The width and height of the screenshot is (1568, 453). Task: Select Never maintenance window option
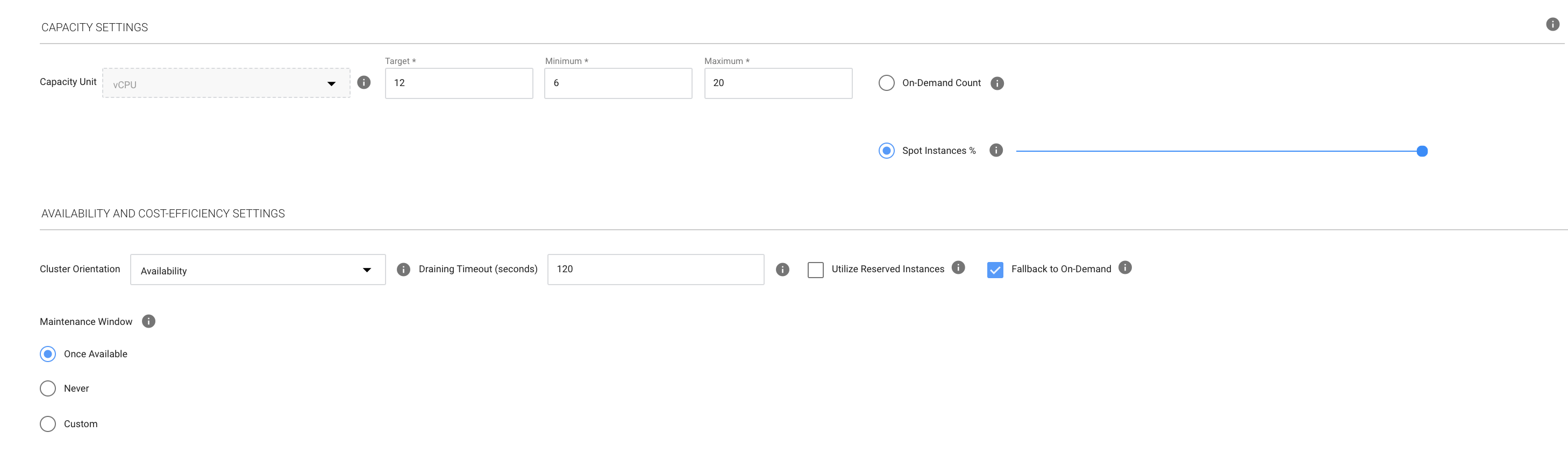pyautogui.click(x=47, y=388)
